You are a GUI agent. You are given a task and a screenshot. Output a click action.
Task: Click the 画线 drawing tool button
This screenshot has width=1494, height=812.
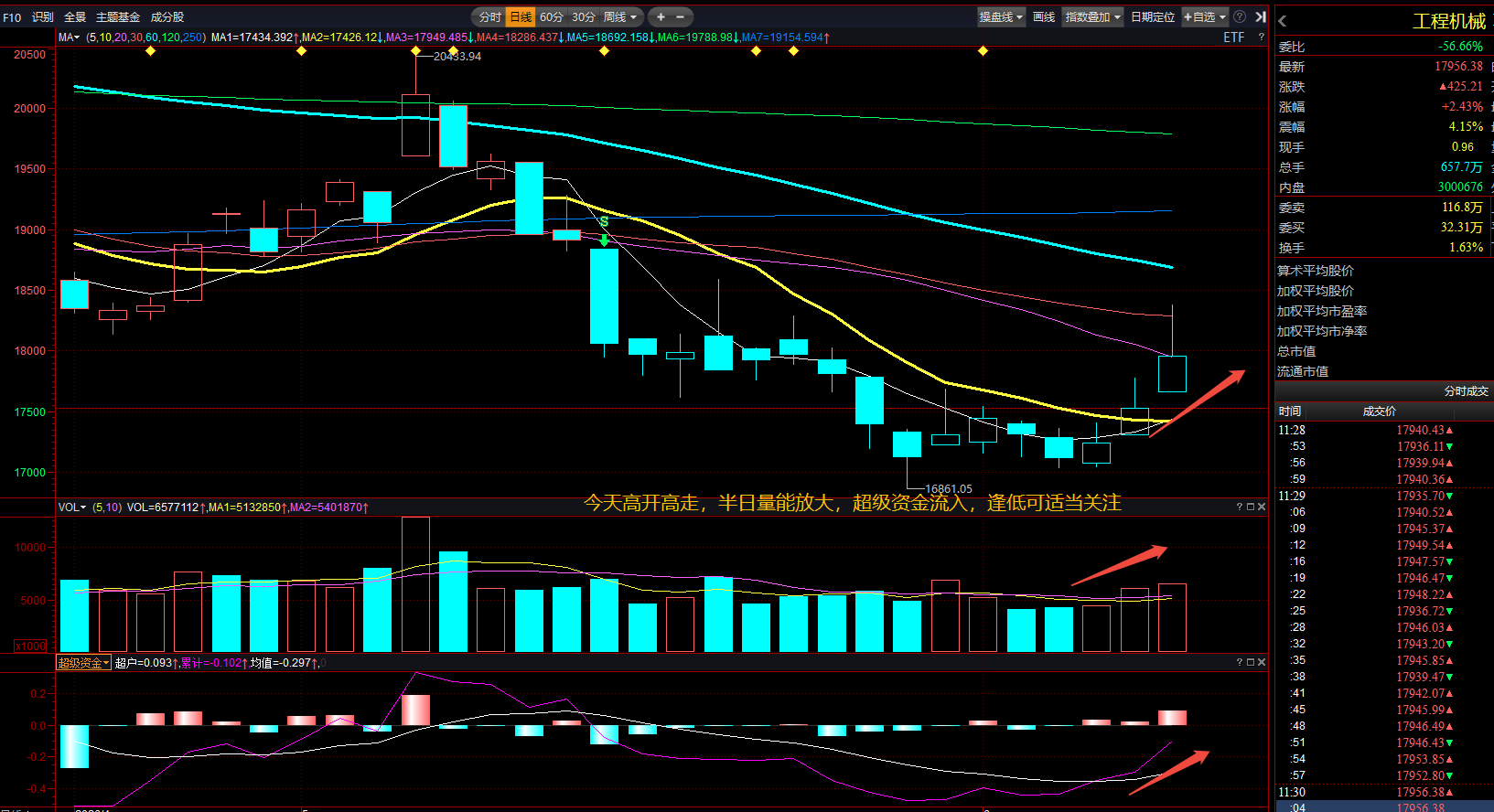[1044, 17]
